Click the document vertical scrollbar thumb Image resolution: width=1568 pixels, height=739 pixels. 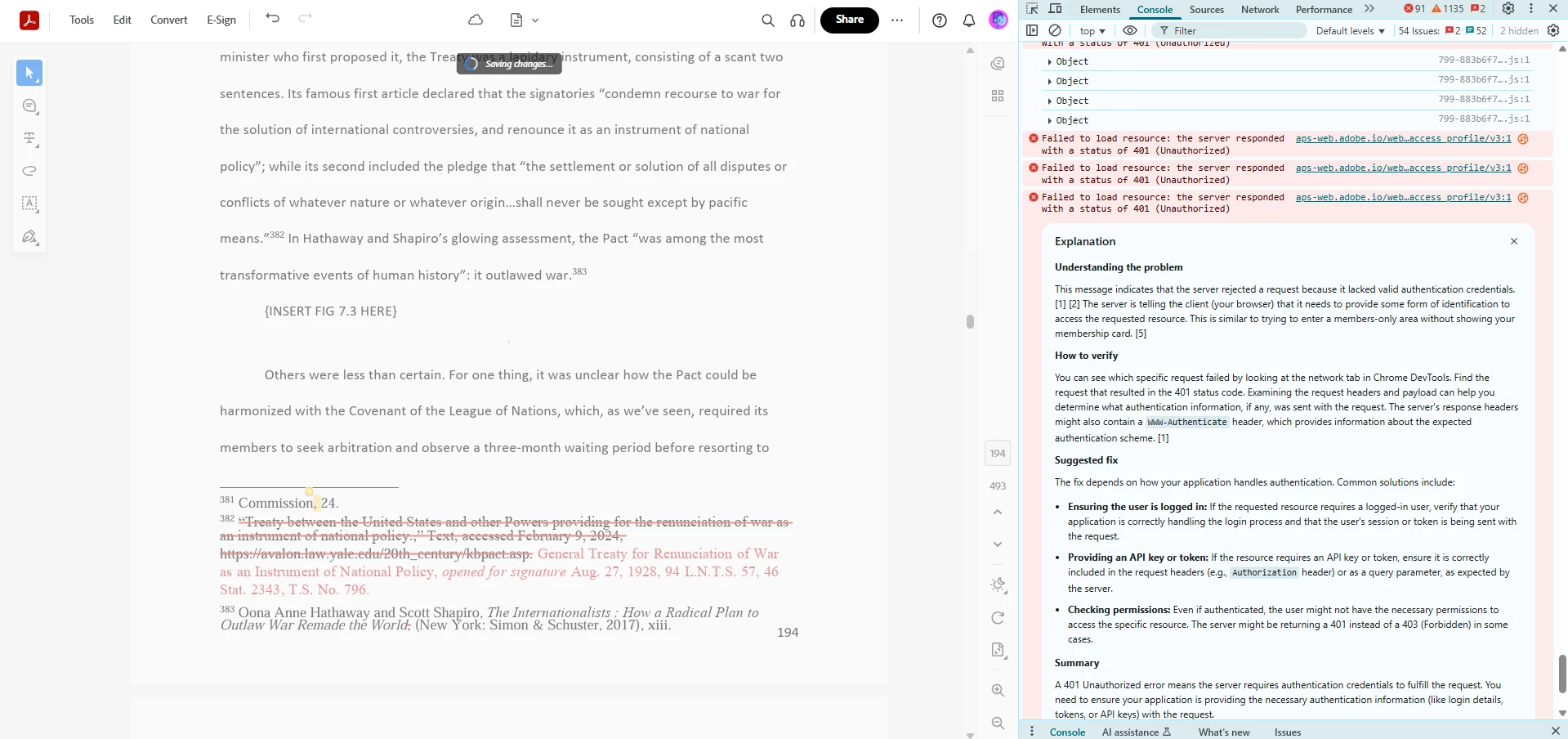(x=970, y=321)
